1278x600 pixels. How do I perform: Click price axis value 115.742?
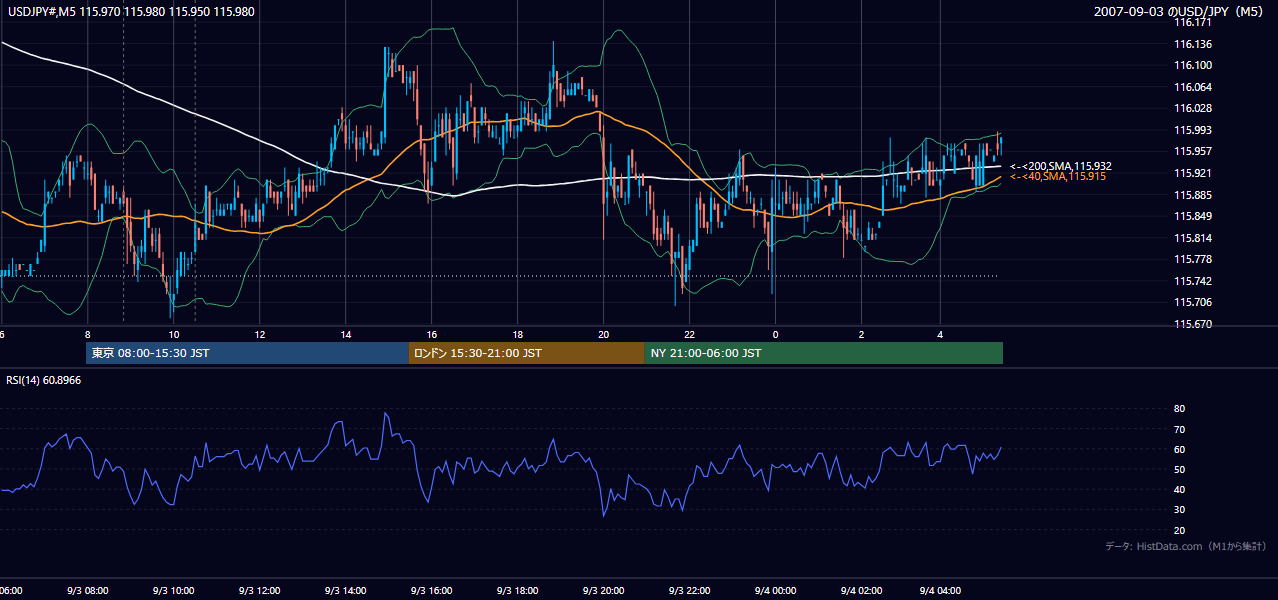pyautogui.click(x=1193, y=281)
